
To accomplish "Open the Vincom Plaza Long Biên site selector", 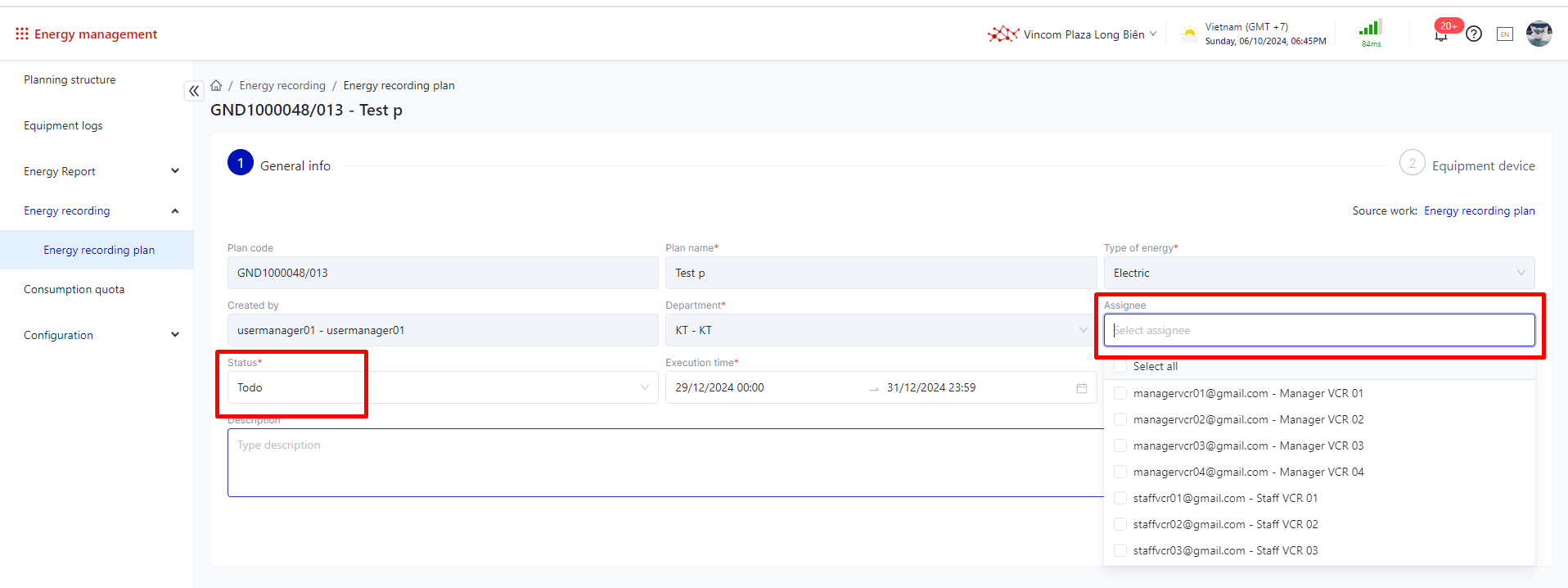I will click(1073, 34).
